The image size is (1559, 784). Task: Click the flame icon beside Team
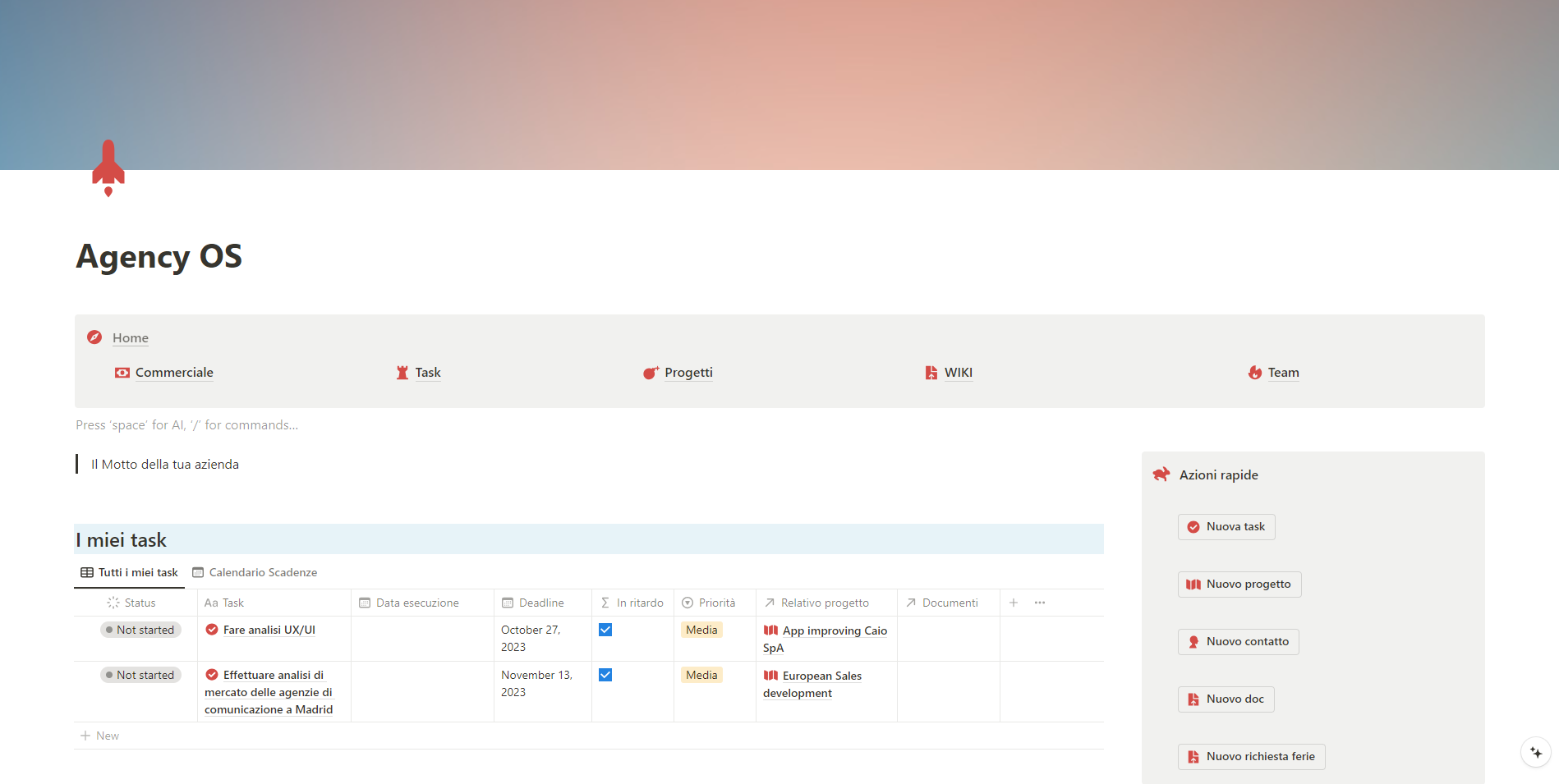click(x=1254, y=373)
